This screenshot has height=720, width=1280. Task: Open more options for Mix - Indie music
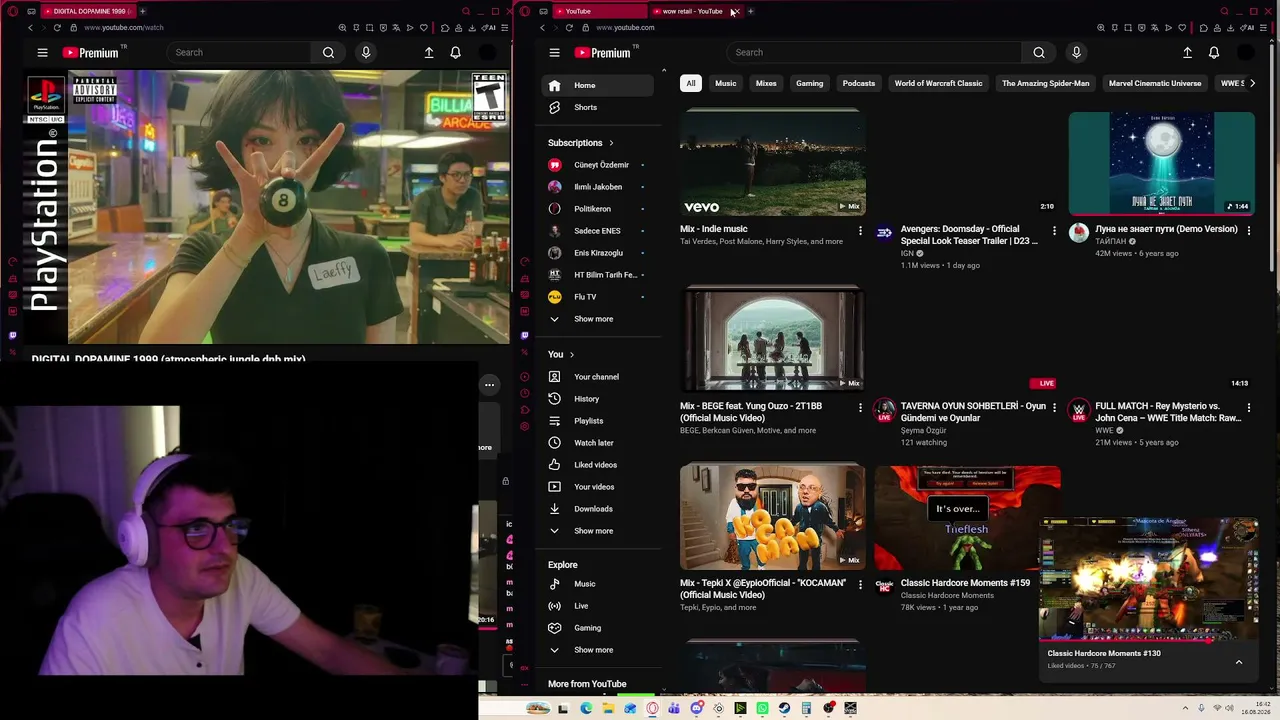pos(860,231)
